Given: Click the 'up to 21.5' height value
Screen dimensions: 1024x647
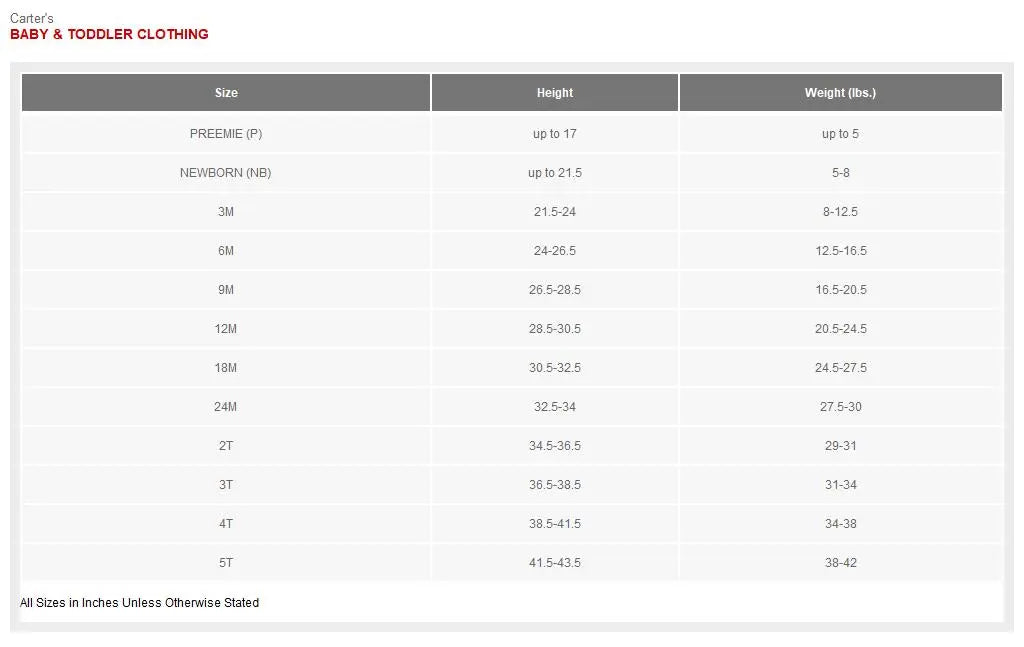Looking at the screenshot, I should click(555, 173).
